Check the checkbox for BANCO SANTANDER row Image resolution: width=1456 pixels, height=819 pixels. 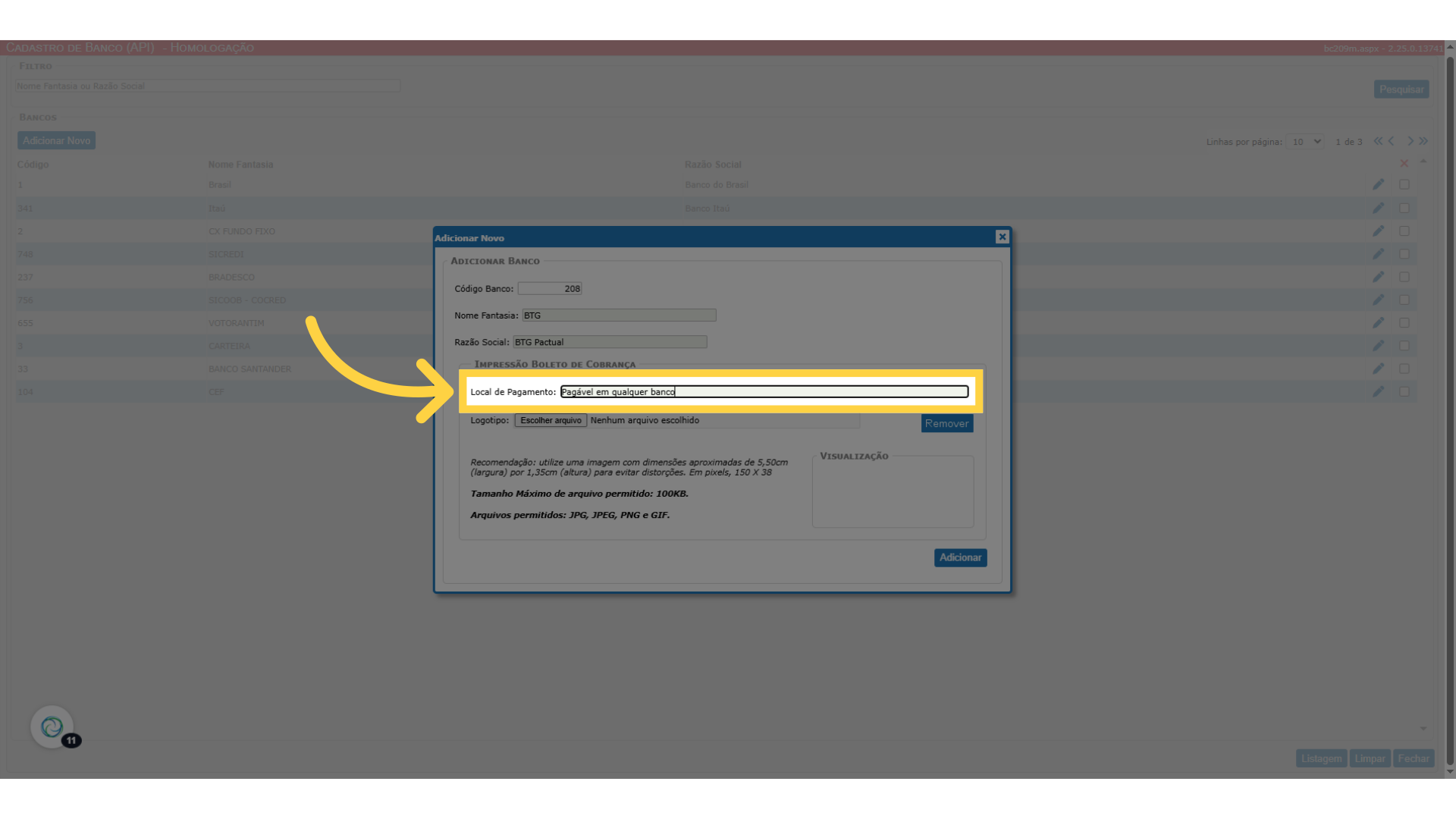point(1404,369)
